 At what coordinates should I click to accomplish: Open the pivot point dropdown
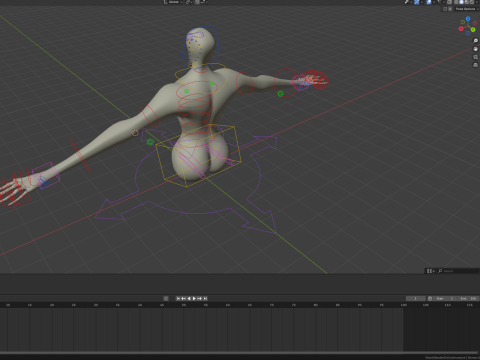[x=189, y=2]
